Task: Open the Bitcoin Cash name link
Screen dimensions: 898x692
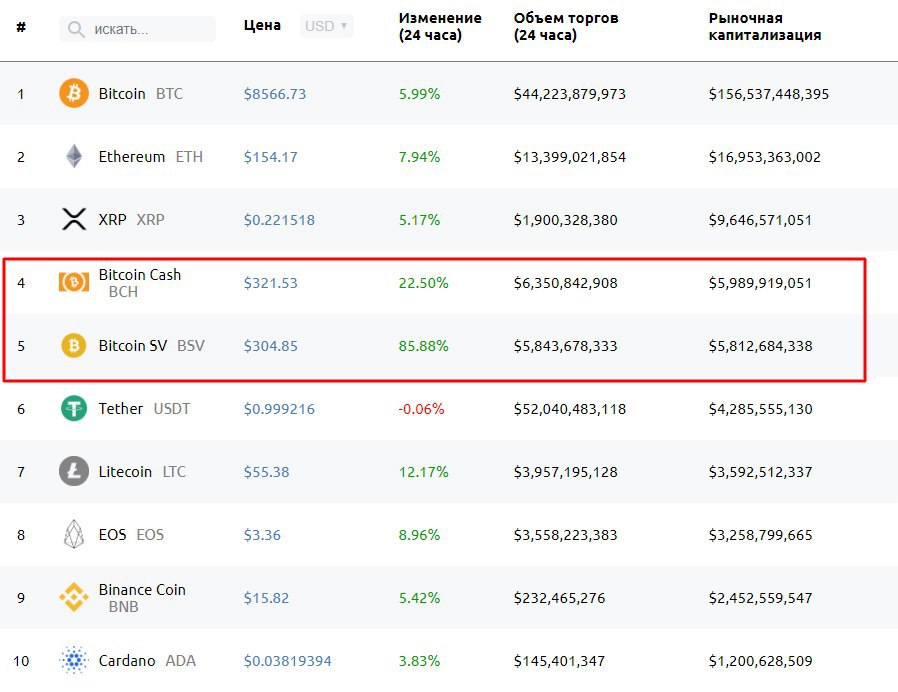Action: click(140, 274)
